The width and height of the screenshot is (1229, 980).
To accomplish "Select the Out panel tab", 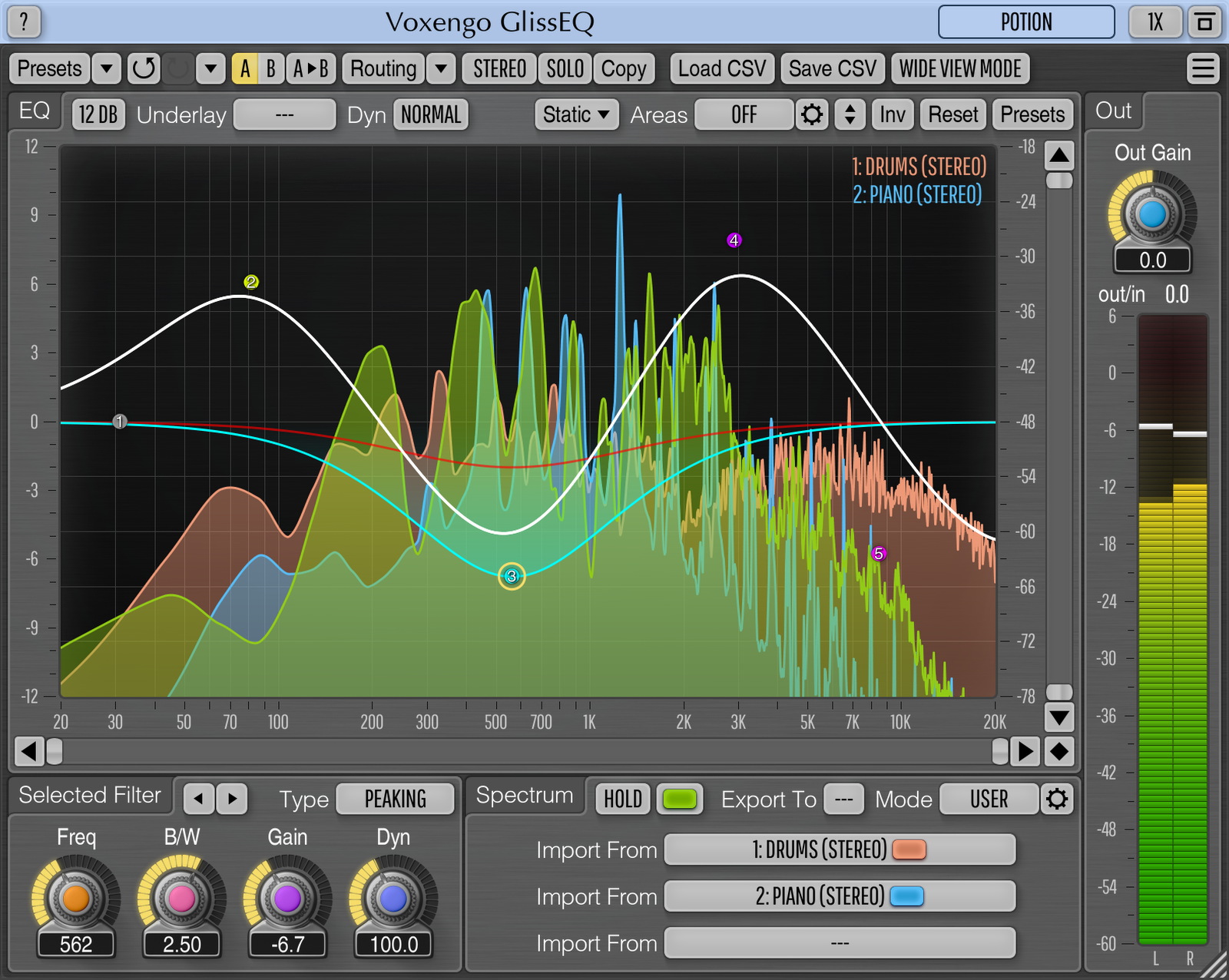I will pyautogui.click(x=1112, y=111).
